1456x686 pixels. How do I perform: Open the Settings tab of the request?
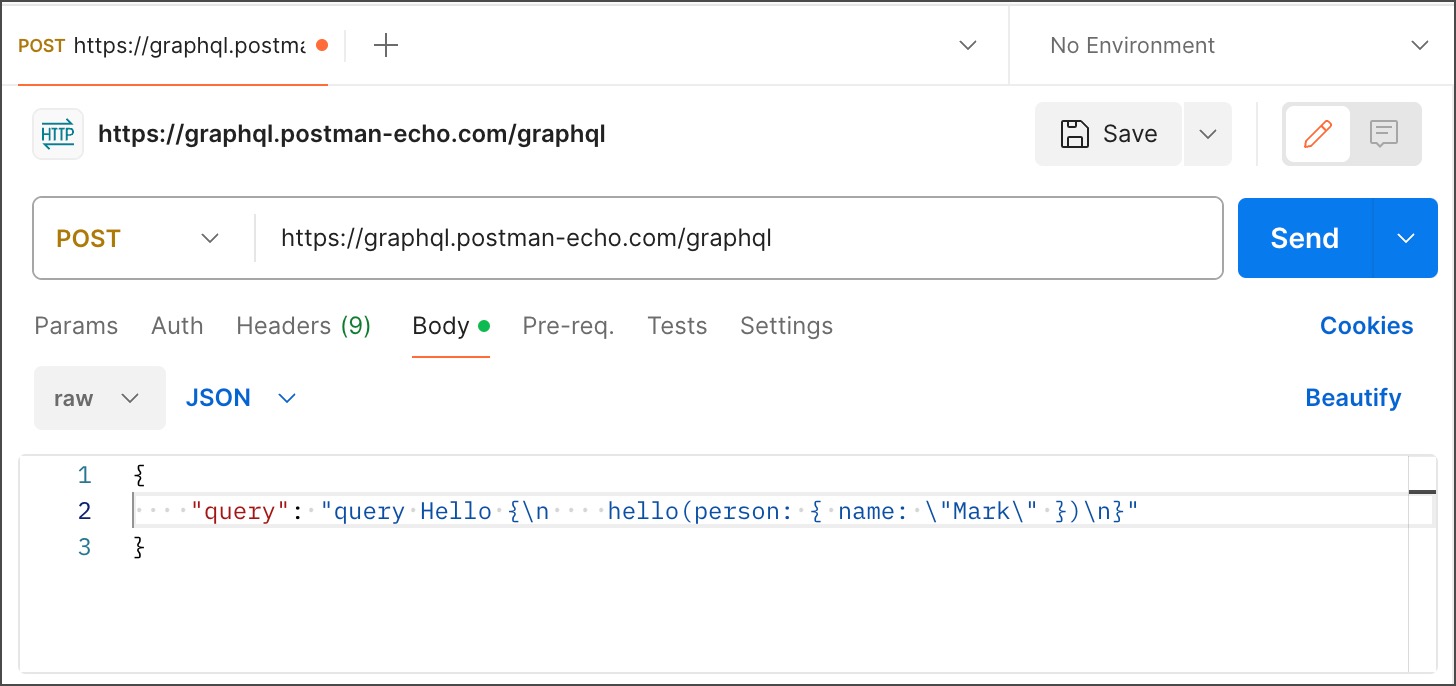click(786, 325)
